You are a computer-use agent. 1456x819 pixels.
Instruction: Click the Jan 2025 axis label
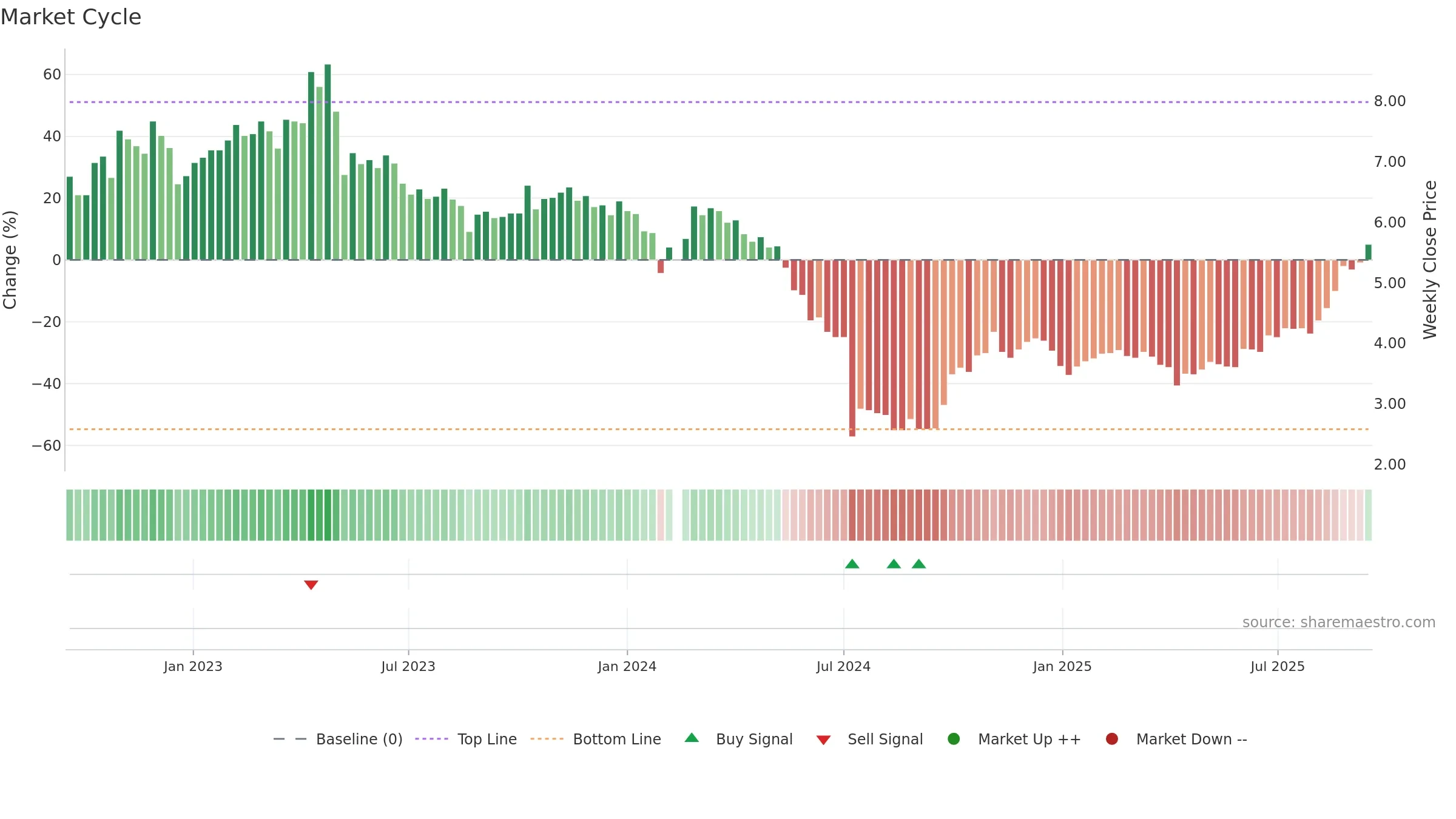1062,666
